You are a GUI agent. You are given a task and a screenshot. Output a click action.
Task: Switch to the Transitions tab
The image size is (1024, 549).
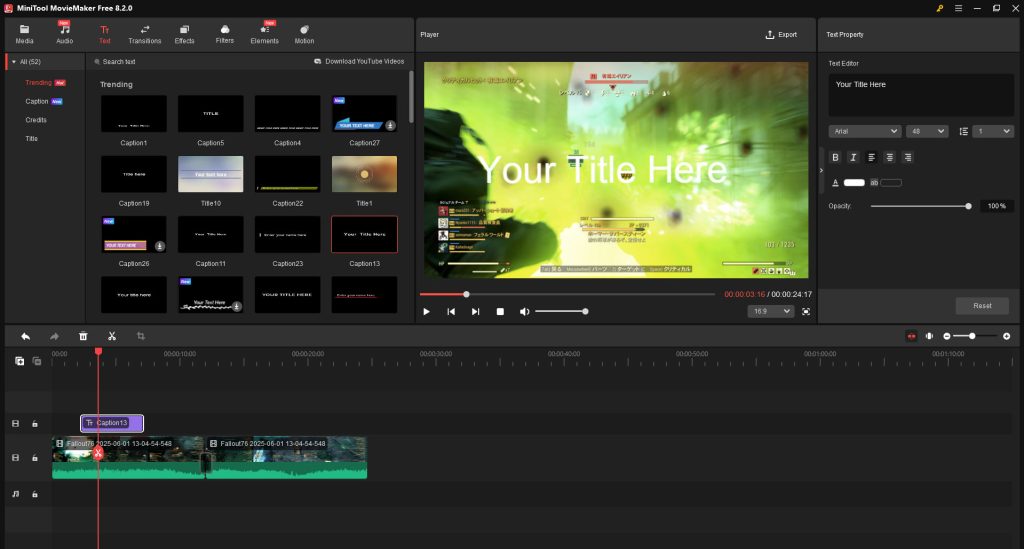pyautogui.click(x=144, y=34)
